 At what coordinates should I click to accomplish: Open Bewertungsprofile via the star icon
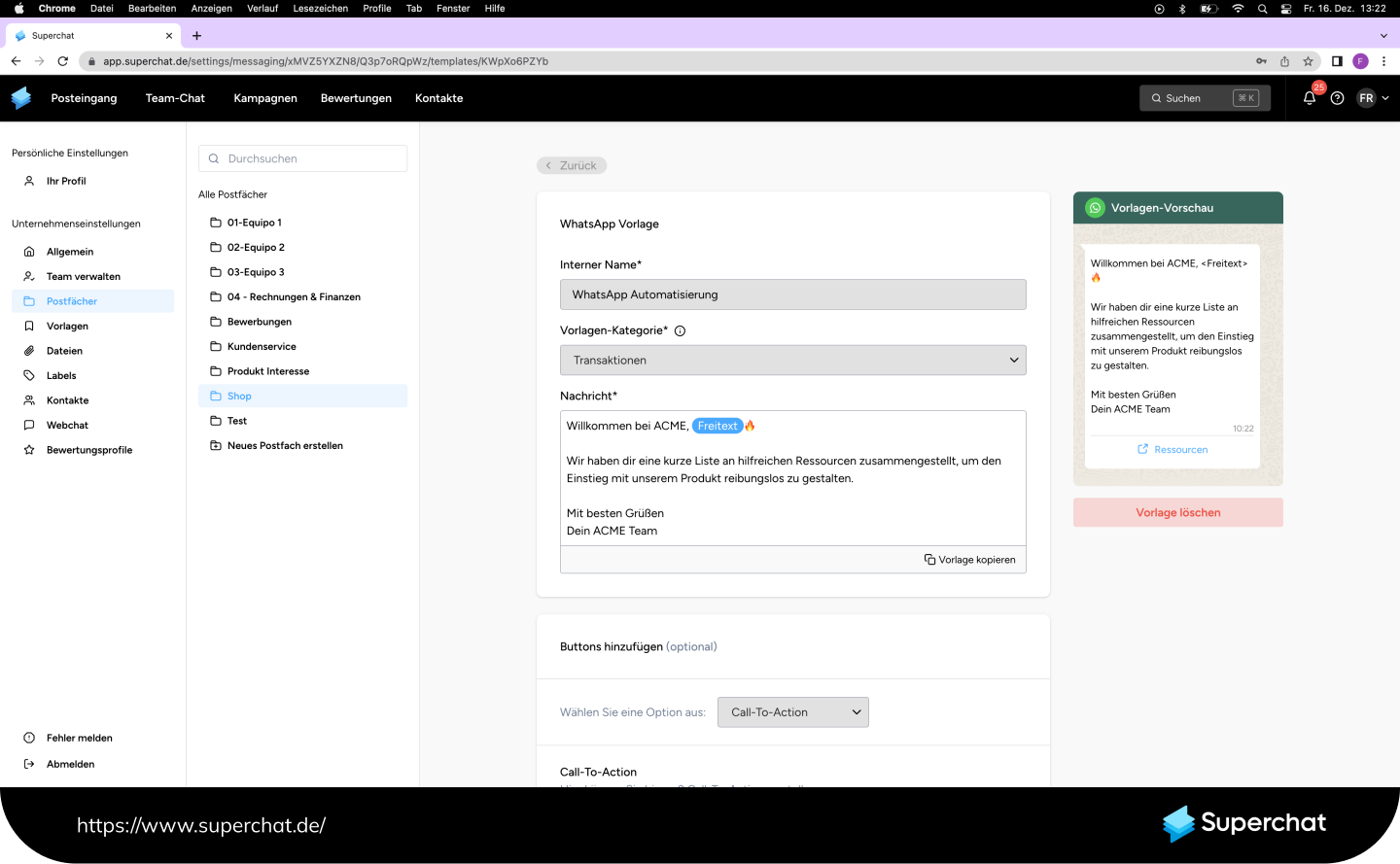(x=29, y=449)
